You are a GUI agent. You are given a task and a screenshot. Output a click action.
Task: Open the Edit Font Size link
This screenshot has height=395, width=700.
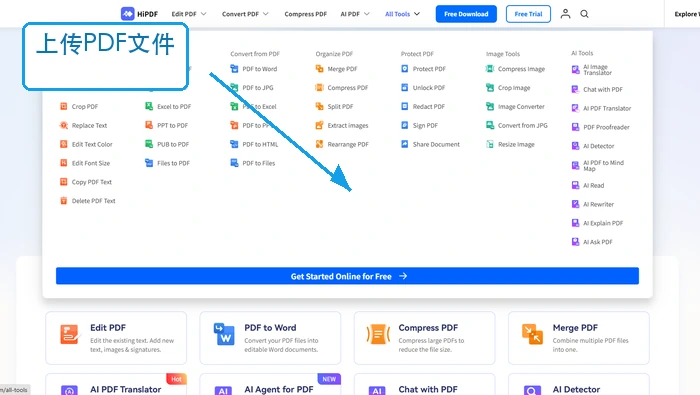91,163
